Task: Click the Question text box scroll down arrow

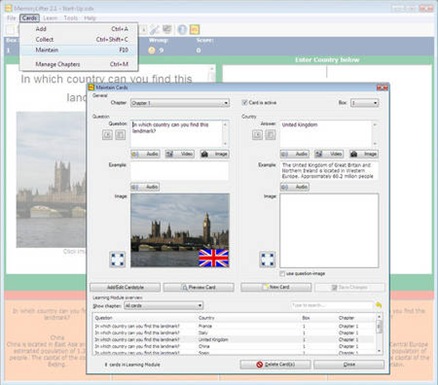Action: tap(226, 144)
